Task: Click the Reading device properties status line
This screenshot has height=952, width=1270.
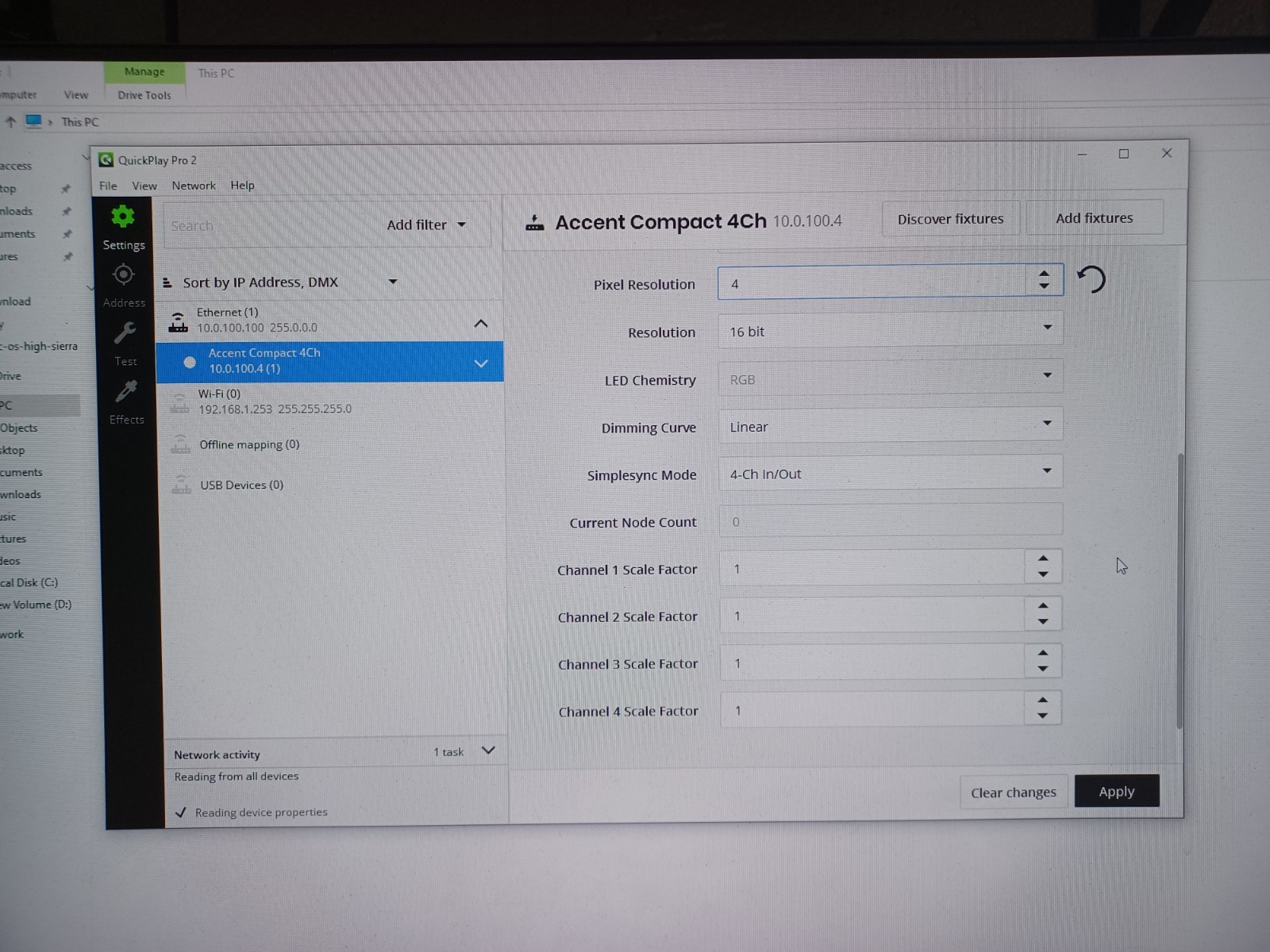Action: coord(261,812)
